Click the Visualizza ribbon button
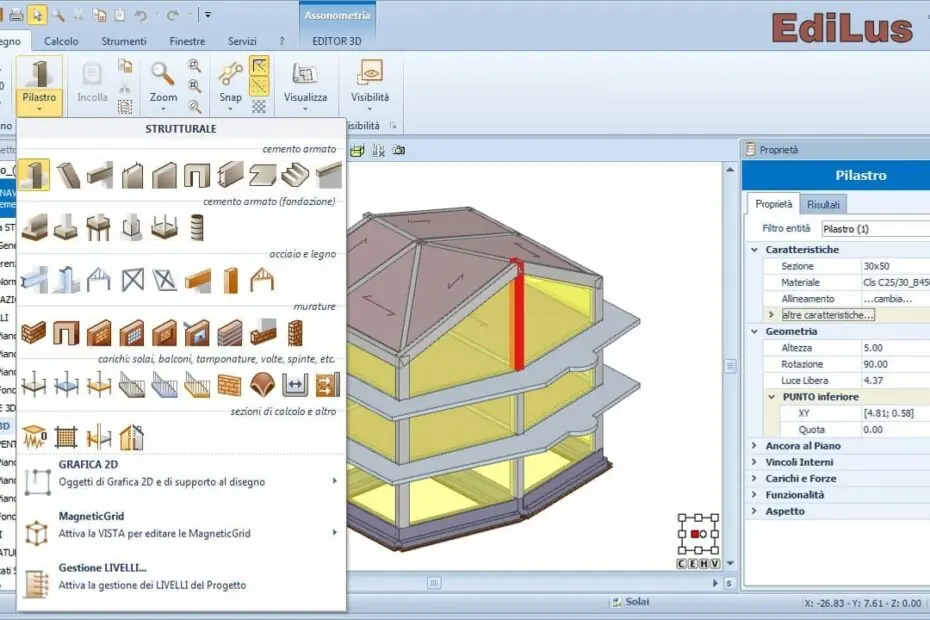Viewport: 930px width, 620px height. [x=305, y=85]
